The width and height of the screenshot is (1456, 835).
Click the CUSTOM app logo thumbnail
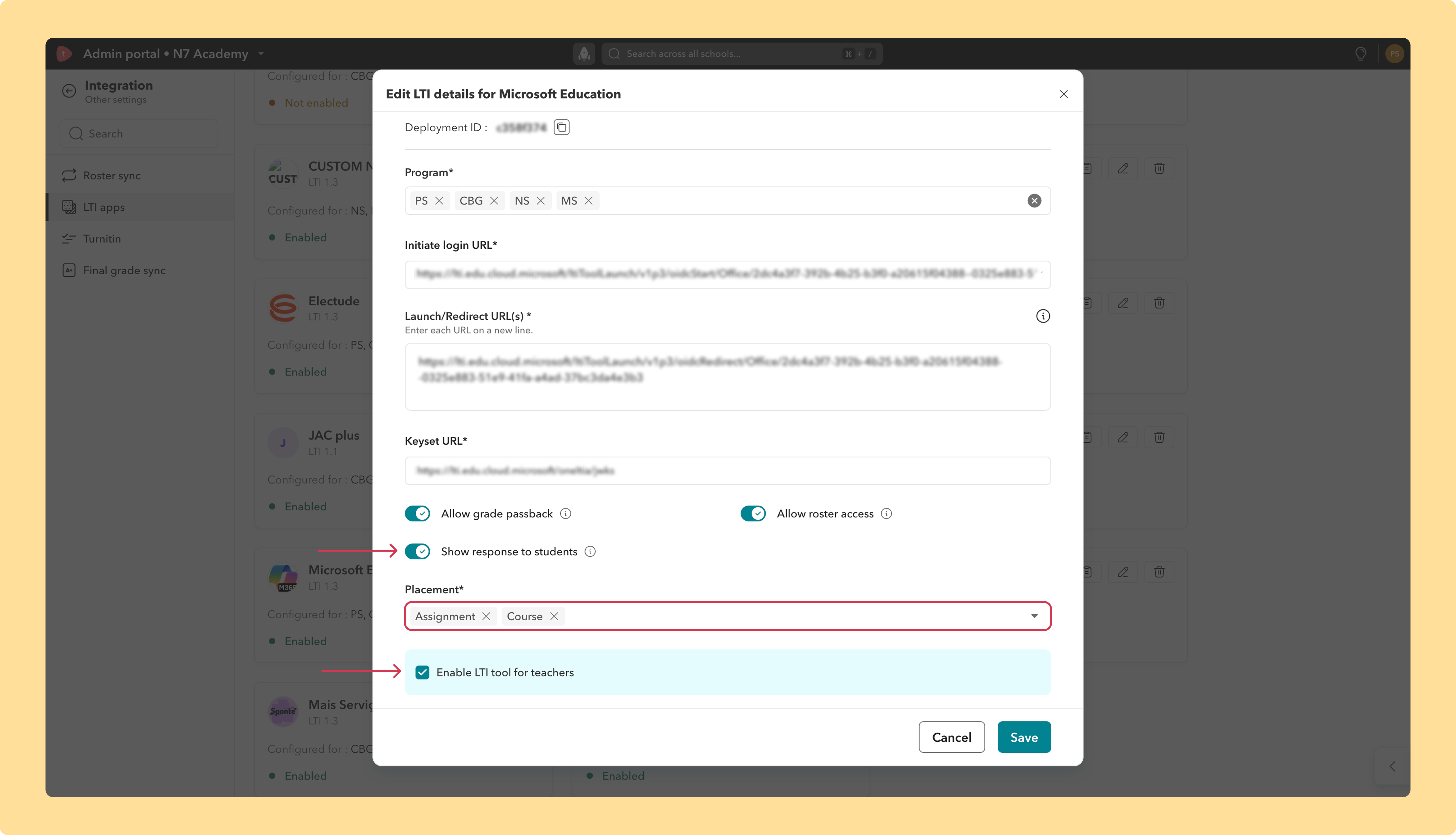(x=283, y=173)
